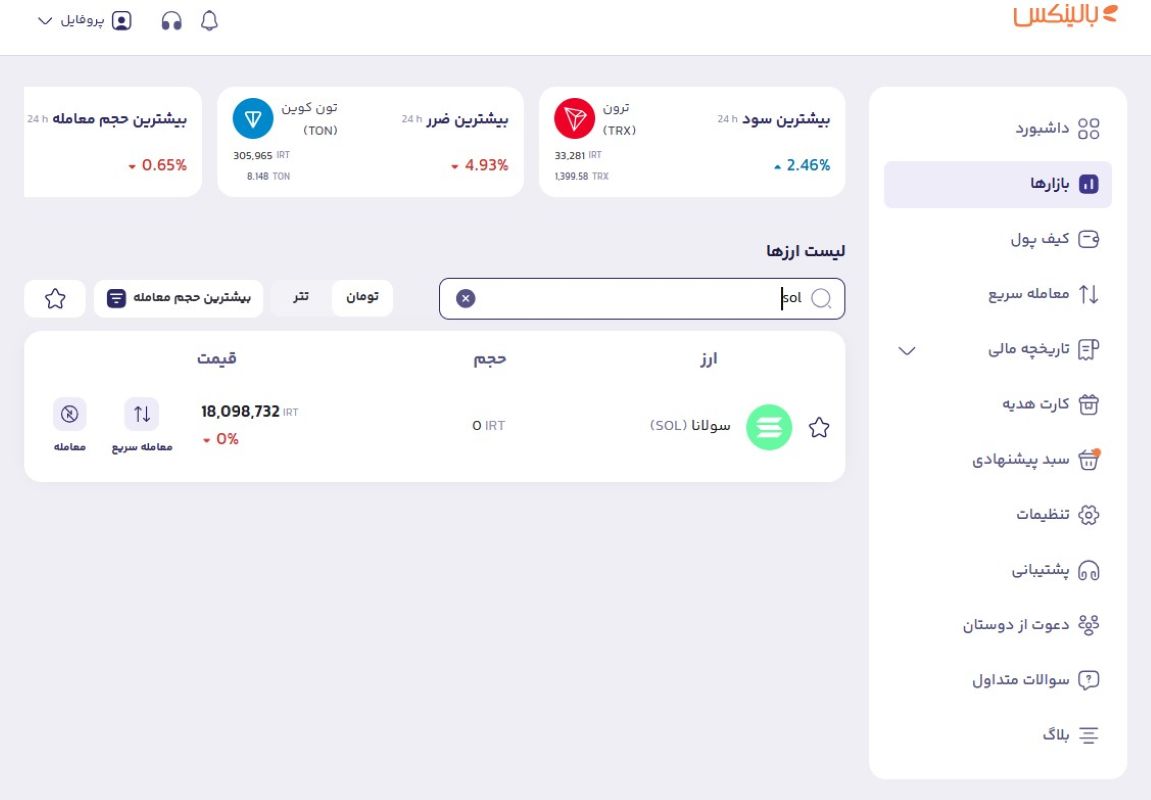Open کیف پول wallet menu item
Image resolution: width=1151 pixels, height=800 pixels.
[x=998, y=239]
